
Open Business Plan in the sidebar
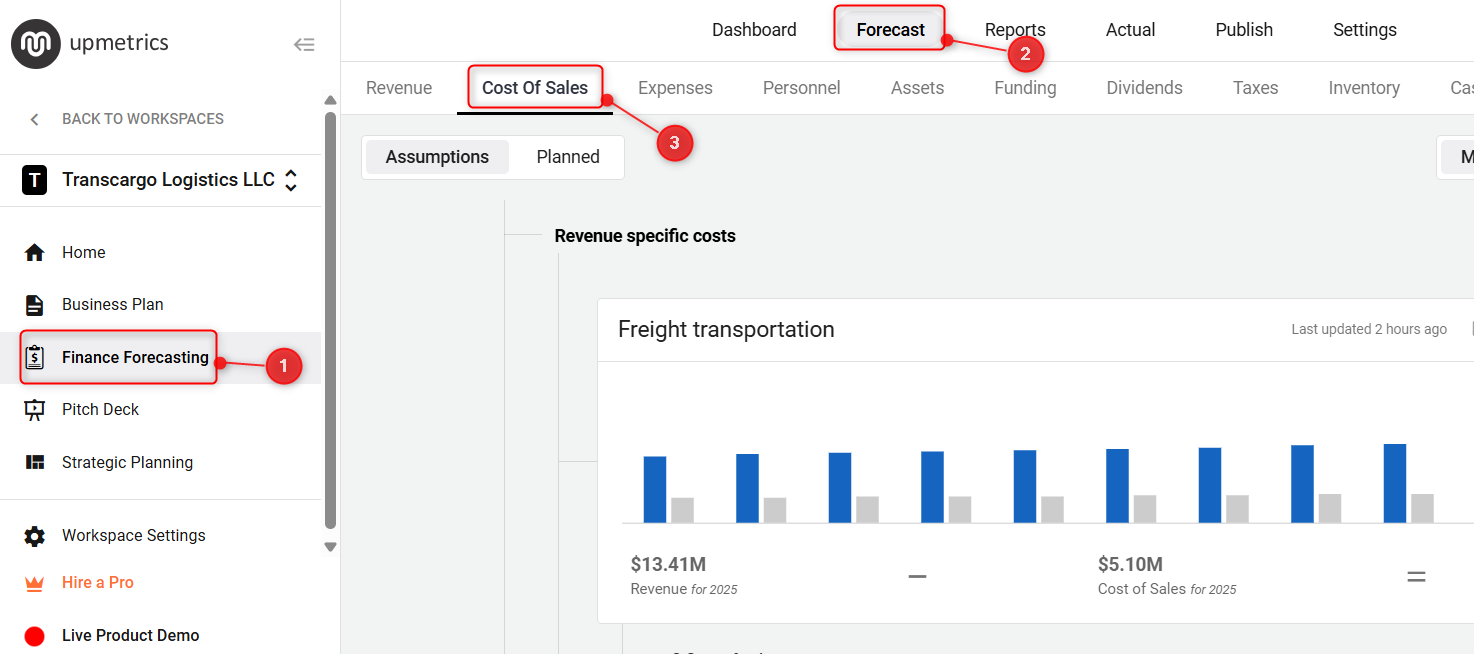click(113, 305)
